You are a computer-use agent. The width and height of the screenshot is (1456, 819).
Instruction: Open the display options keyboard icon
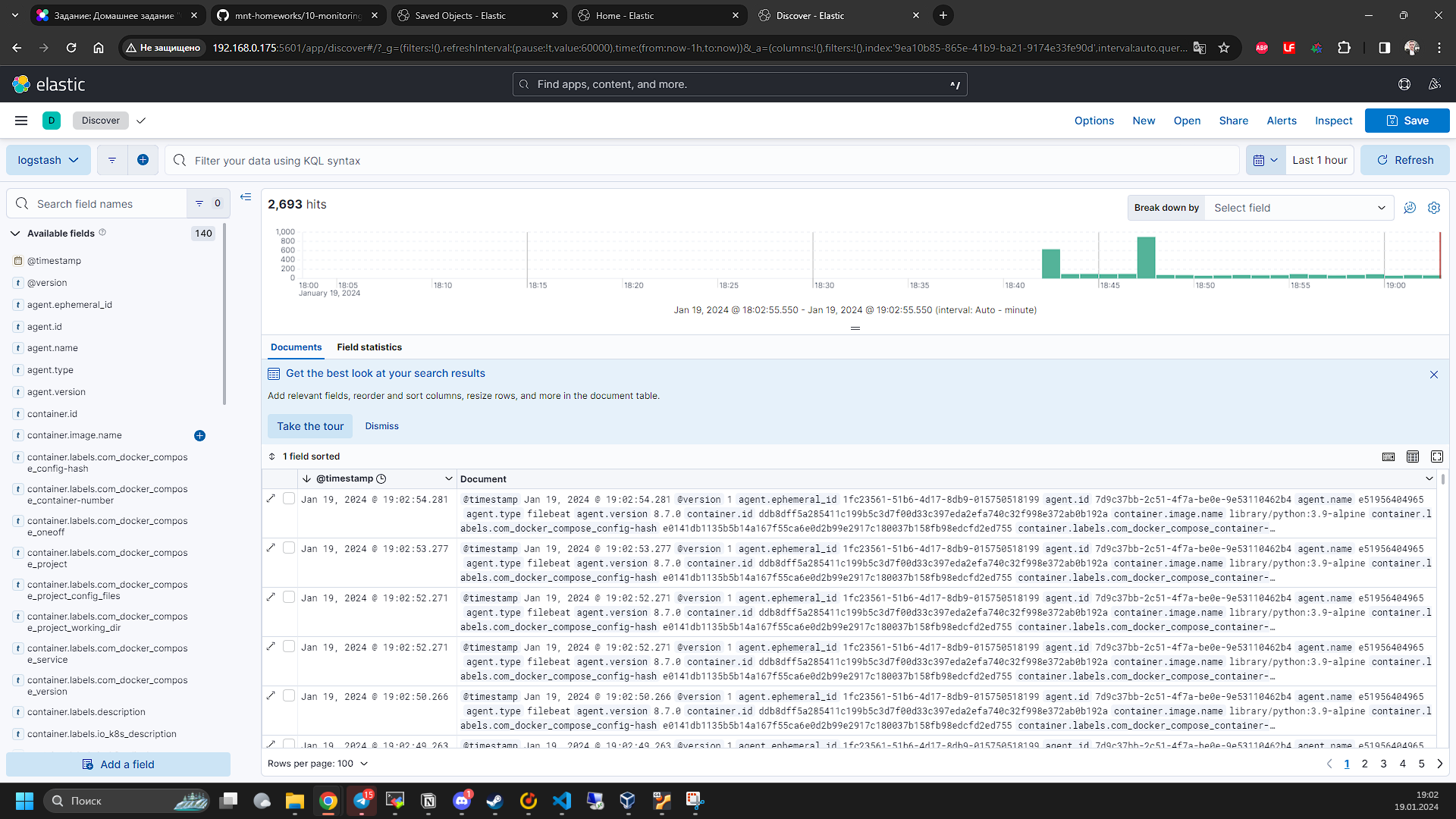tap(1389, 457)
